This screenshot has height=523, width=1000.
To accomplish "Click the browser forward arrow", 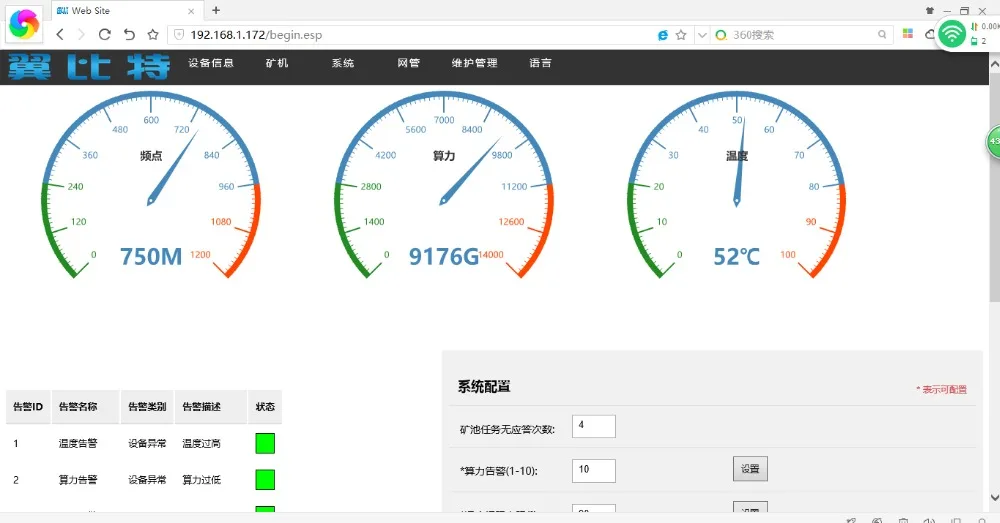I will 81,34.
